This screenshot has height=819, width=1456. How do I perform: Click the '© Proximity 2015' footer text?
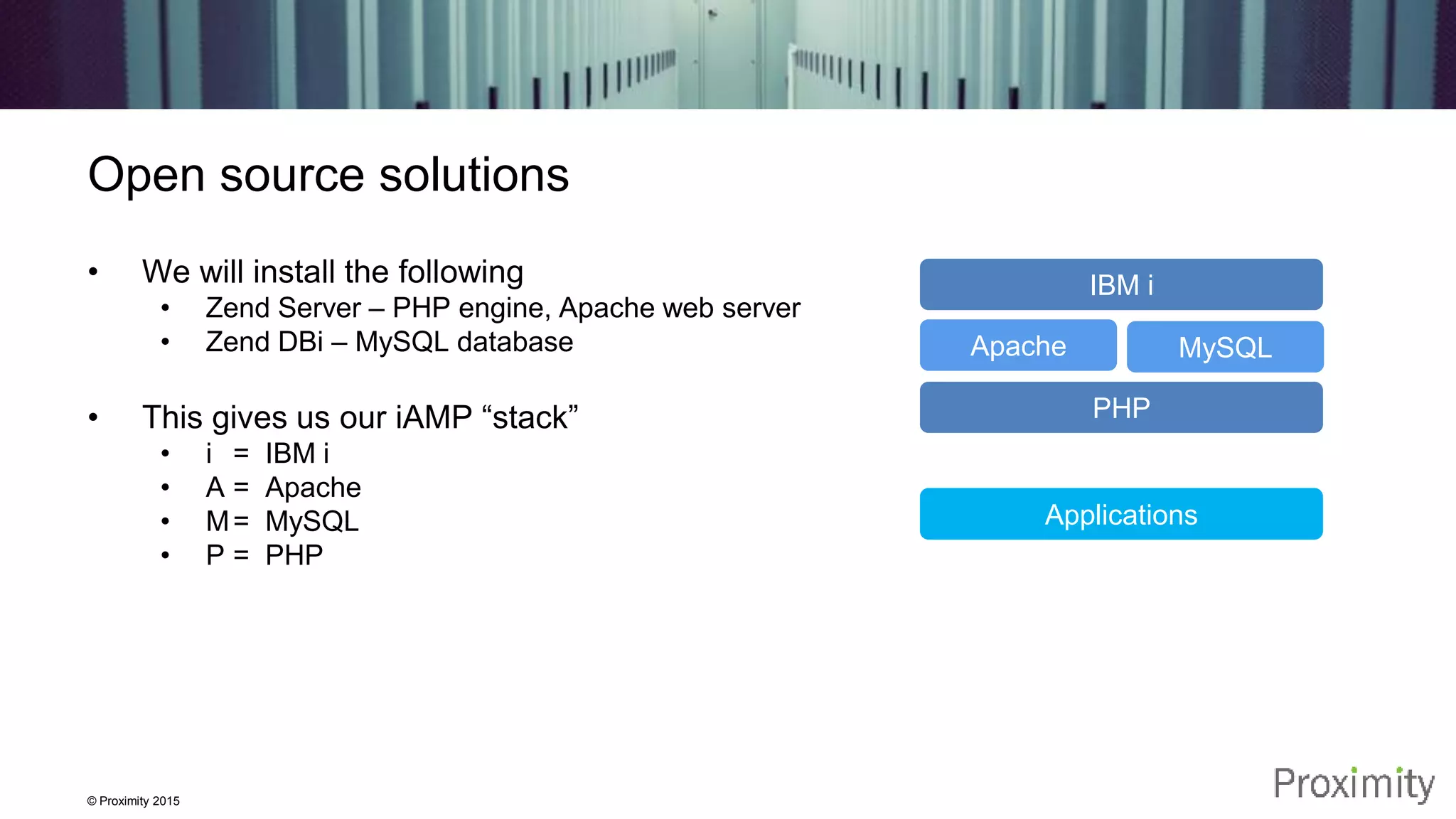pos(133,801)
